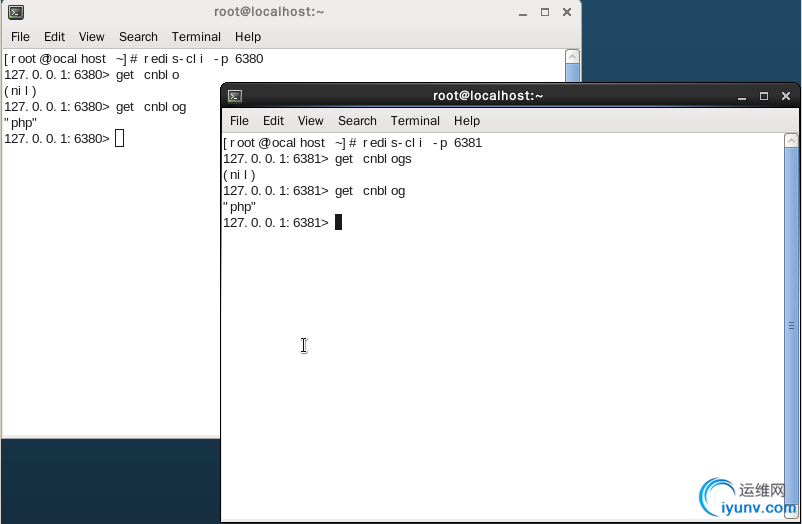Click front window title 'root@localhost:~'
Viewport: 802px width, 524px height.
point(488,96)
